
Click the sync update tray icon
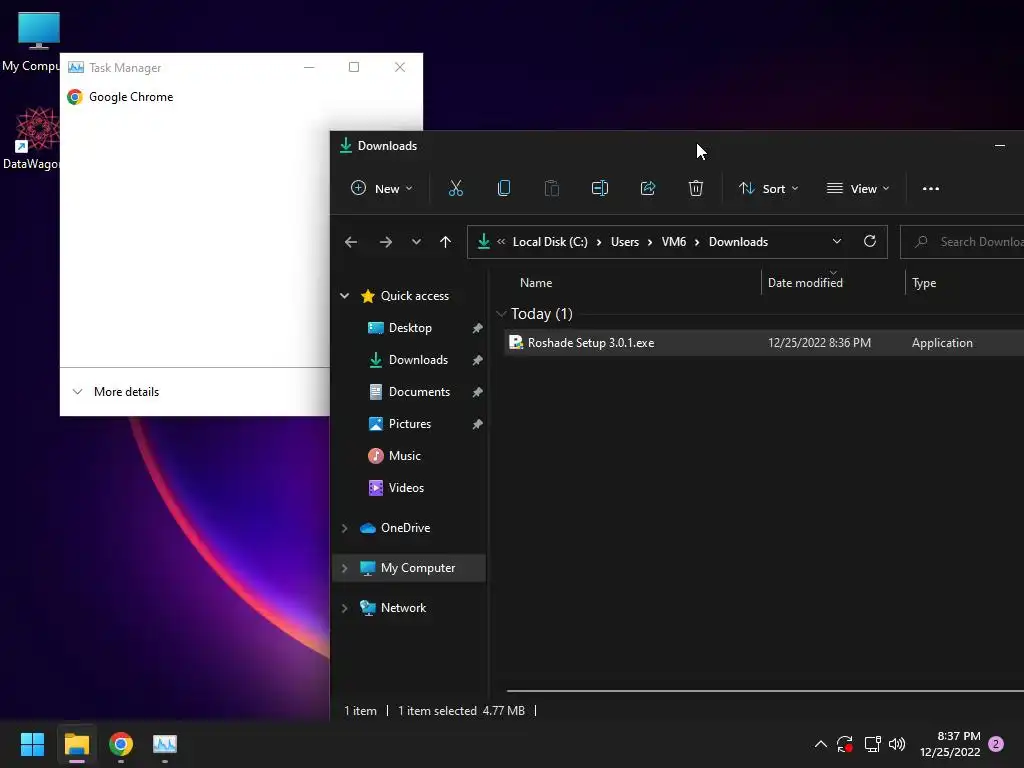coord(844,744)
